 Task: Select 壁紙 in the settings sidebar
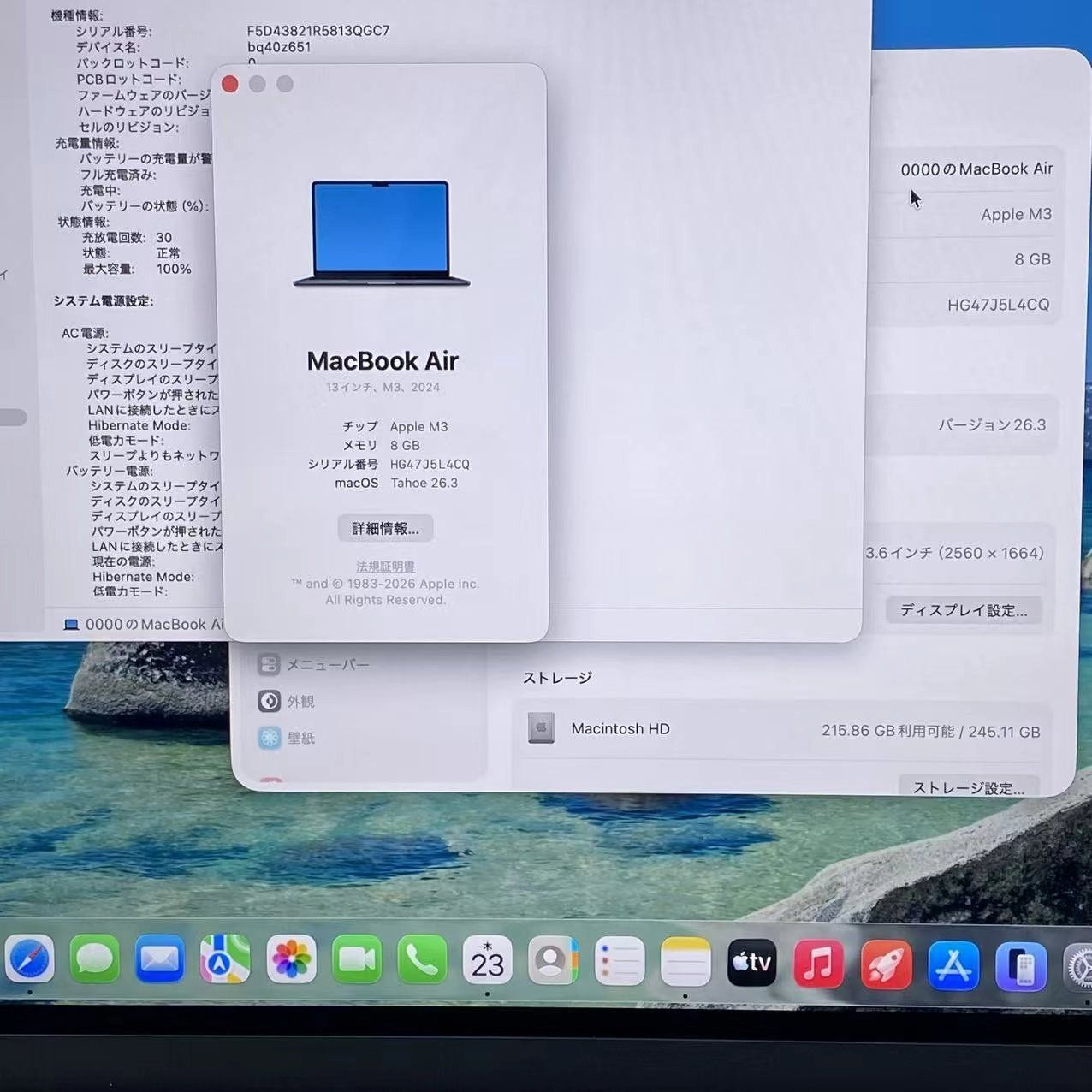300,738
